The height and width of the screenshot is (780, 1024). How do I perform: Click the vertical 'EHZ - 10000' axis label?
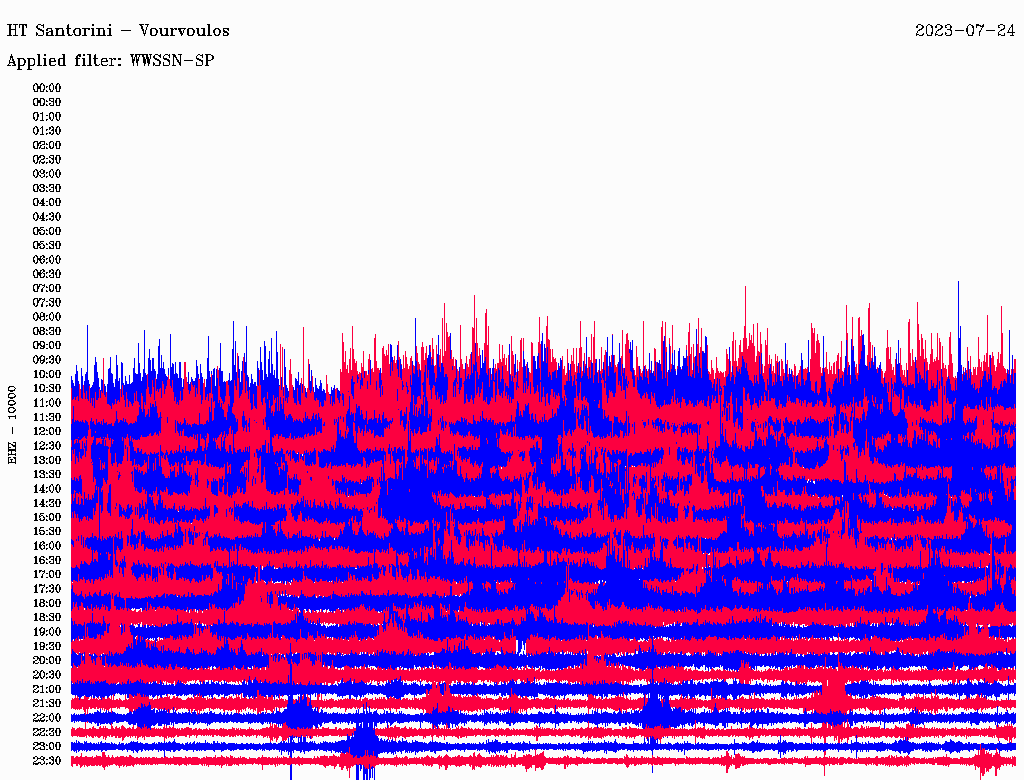pos(13,423)
